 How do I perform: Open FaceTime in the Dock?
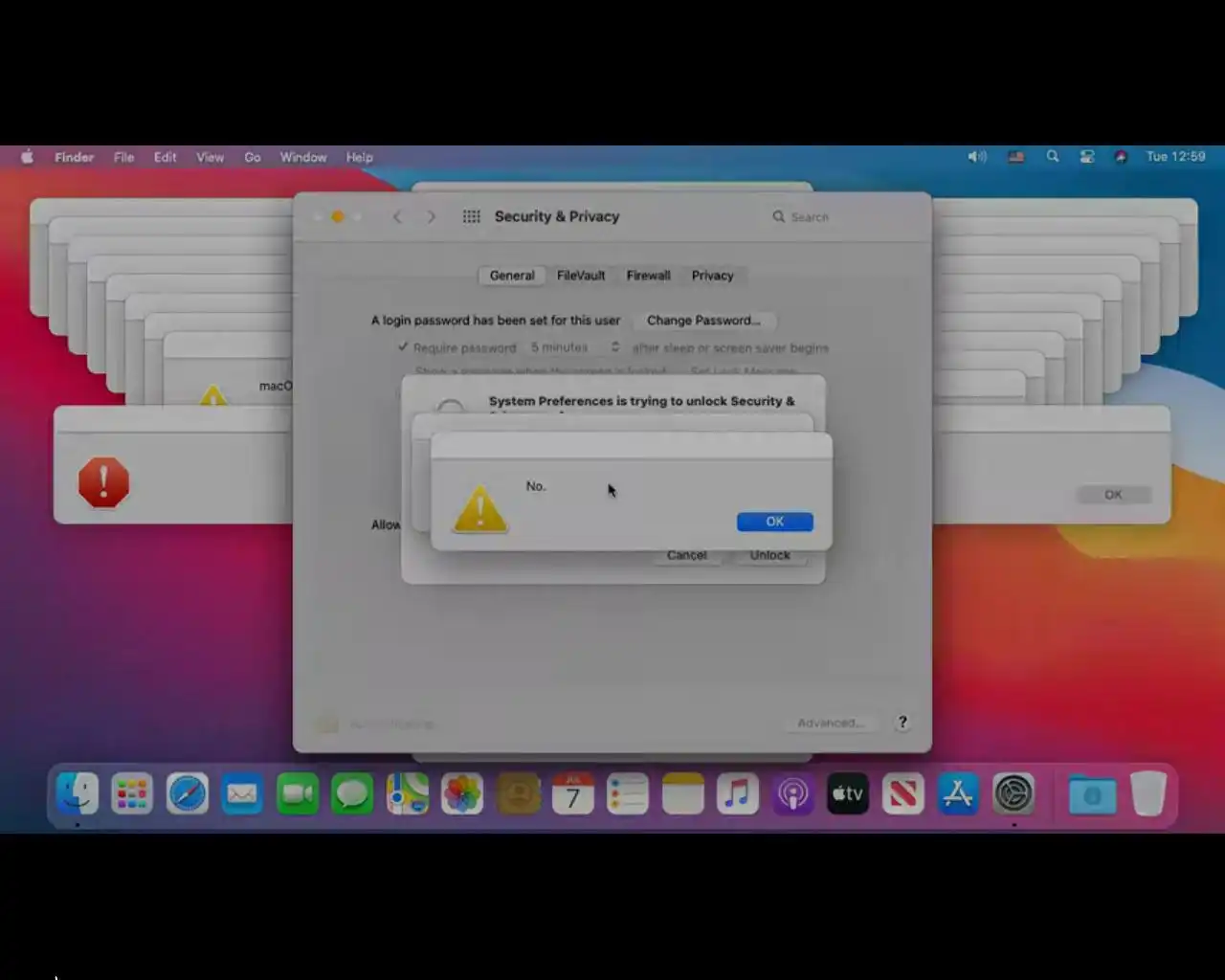click(x=298, y=793)
